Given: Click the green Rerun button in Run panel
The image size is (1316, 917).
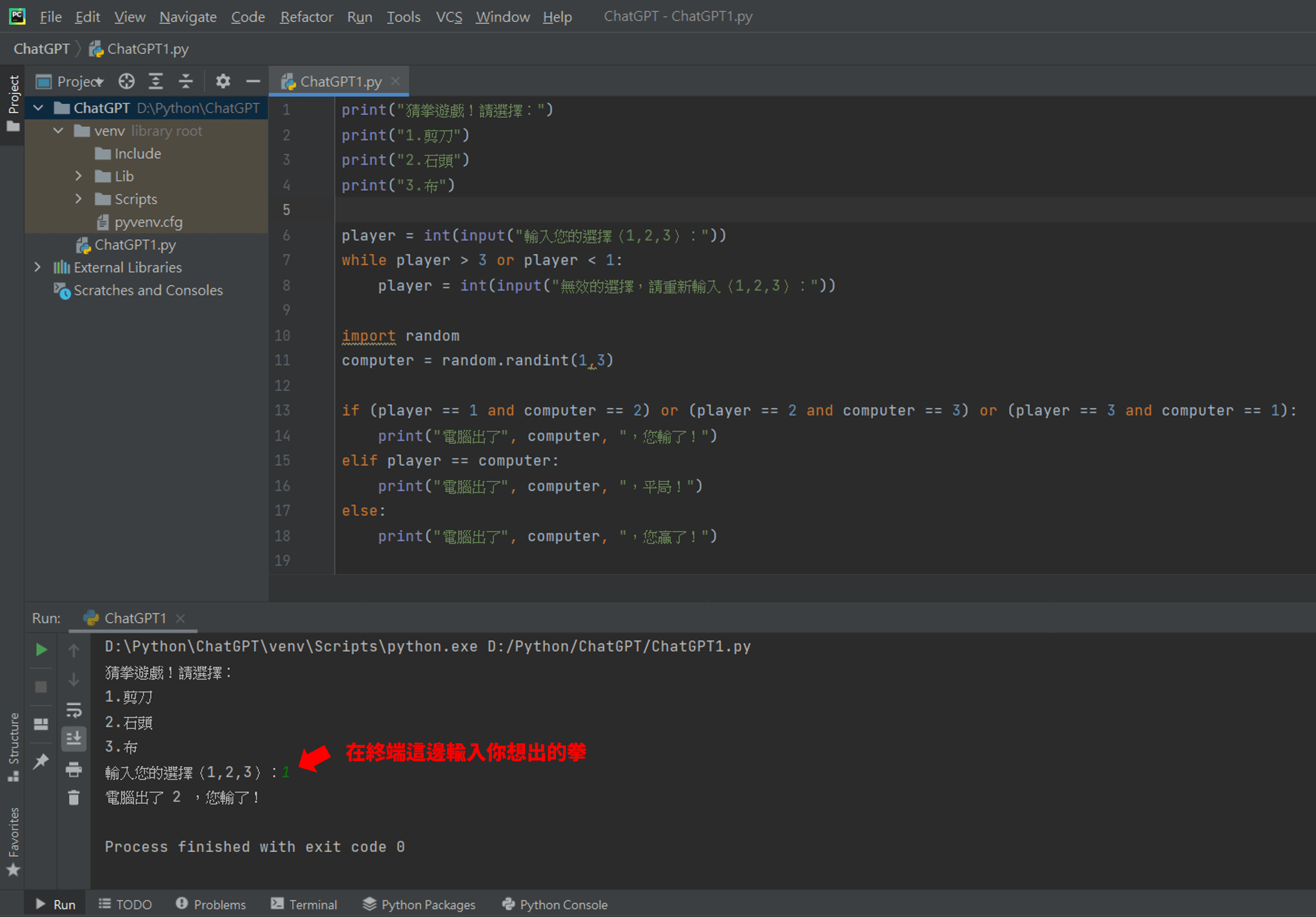Looking at the screenshot, I should (42, 649).
